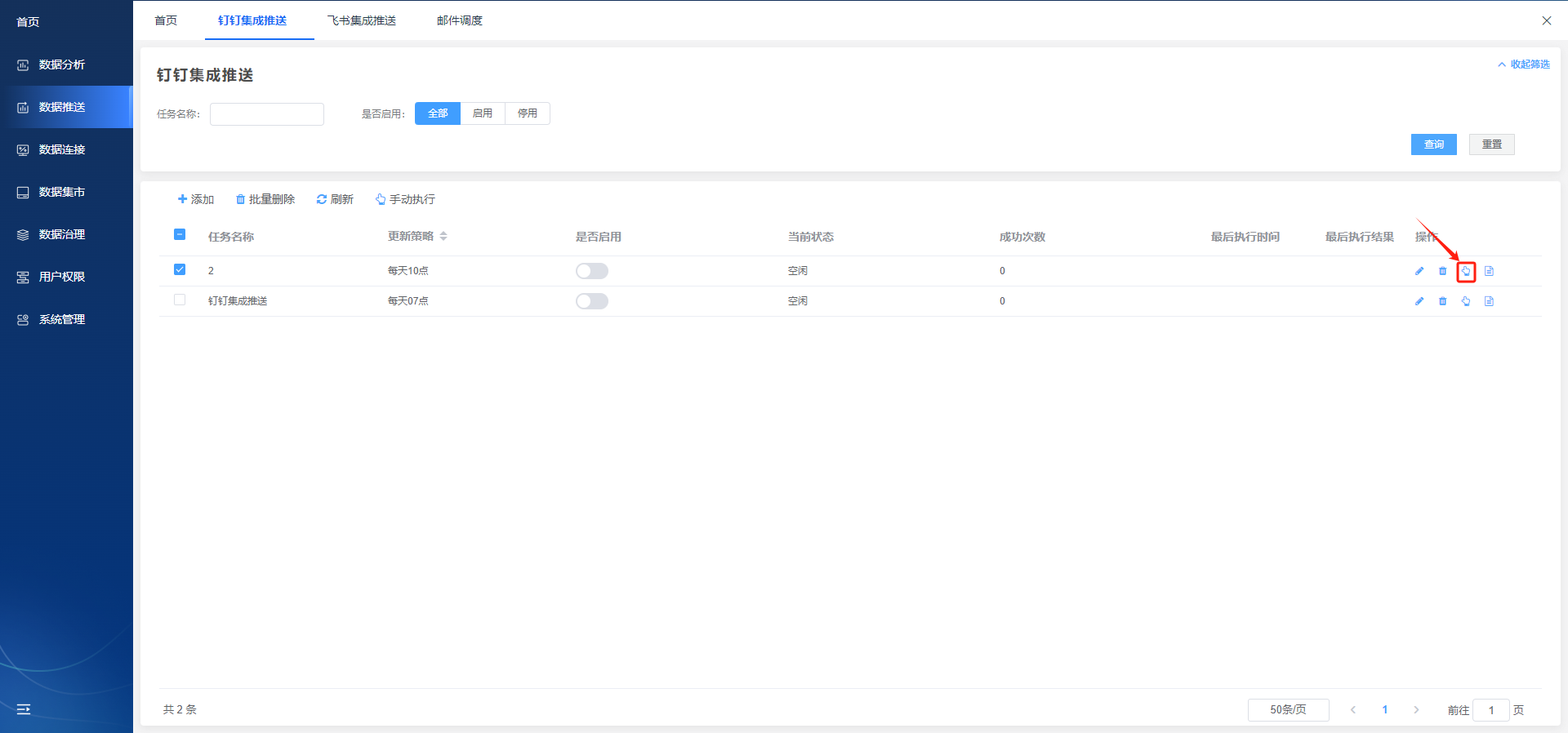1568x733 pixels.
Task: Select the 停用 filter option
Action: coord(528,113)
